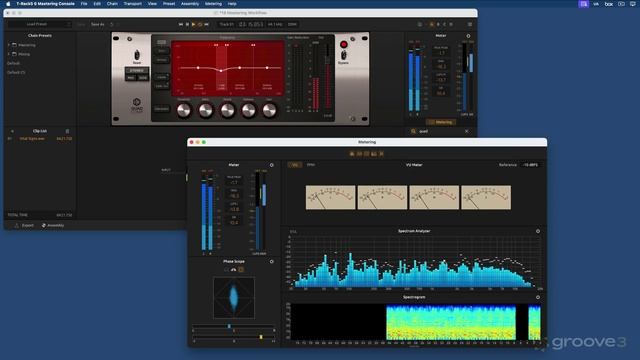Viewport: 640px width, 360px height.
Task: Open Meter settings in the main window
Action: click(468, 36)
